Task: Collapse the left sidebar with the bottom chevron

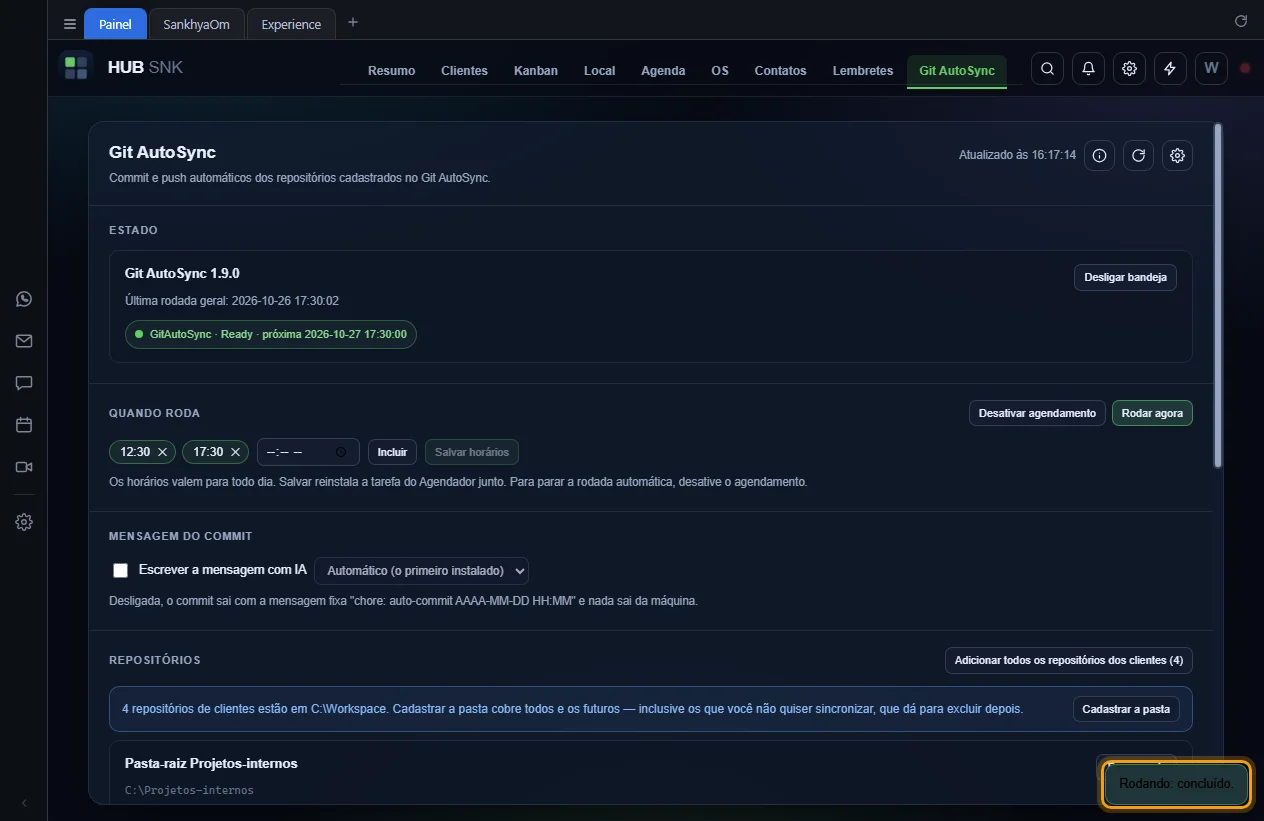Action: tap(24, 803)
